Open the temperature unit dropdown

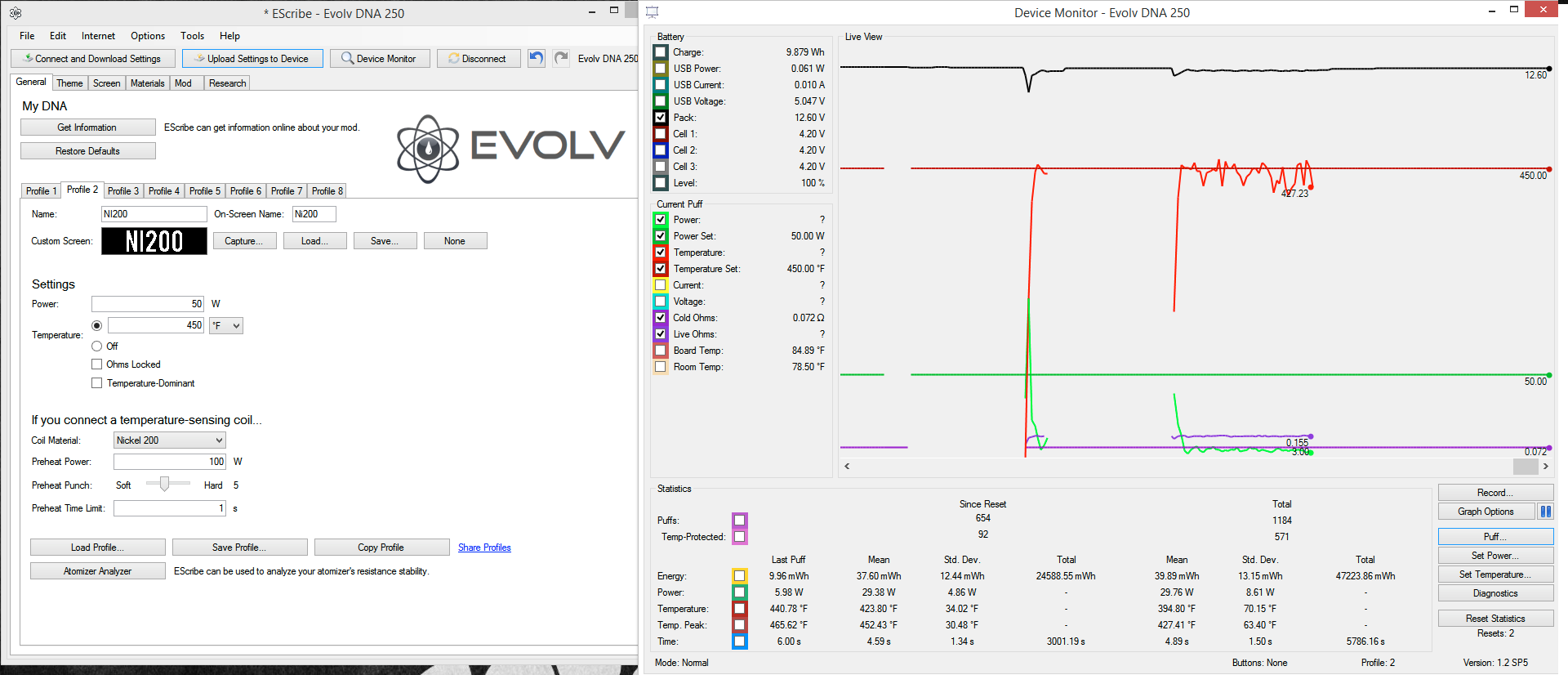click(x=226, y=325)
